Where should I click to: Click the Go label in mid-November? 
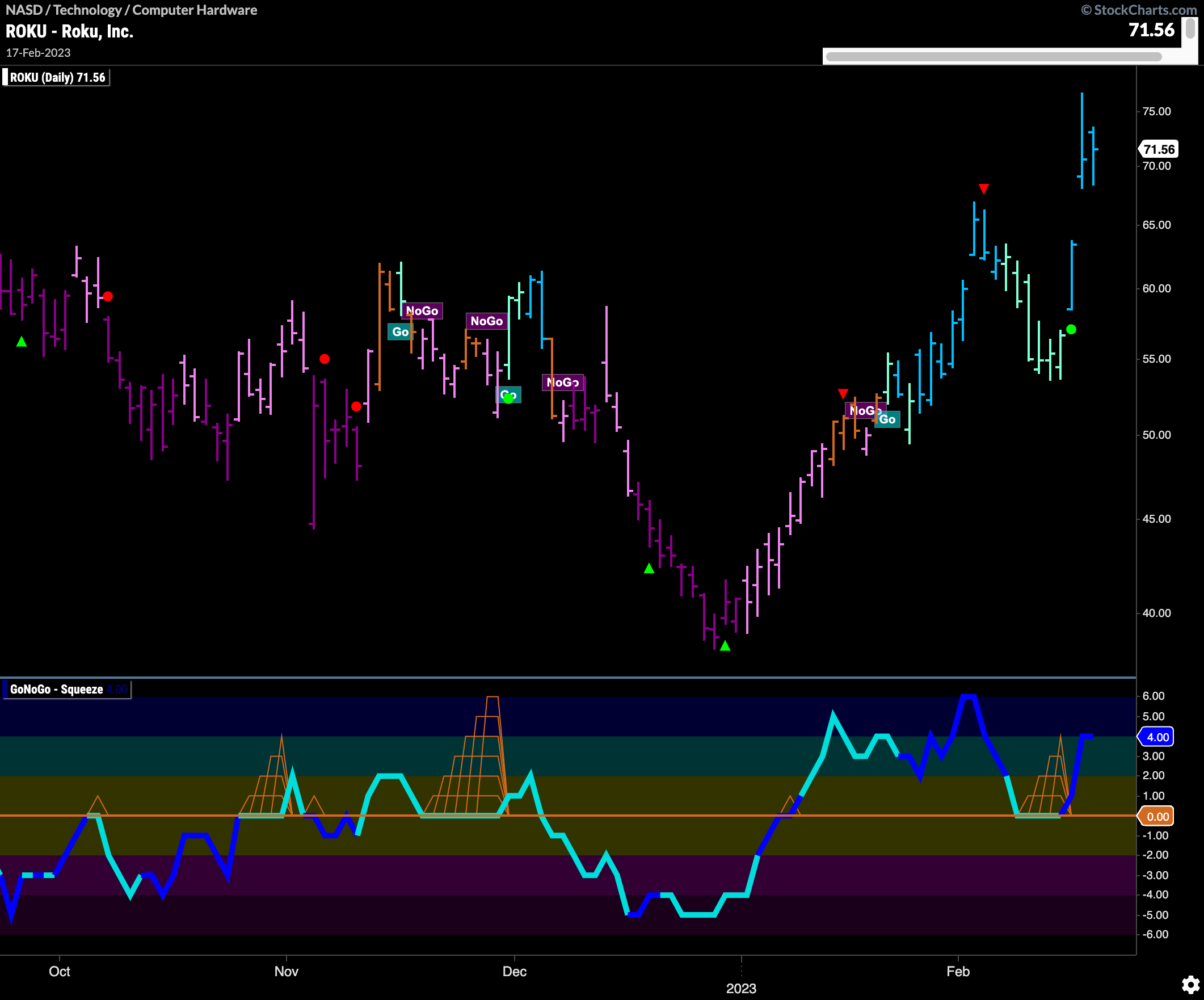tap(400, 331)
